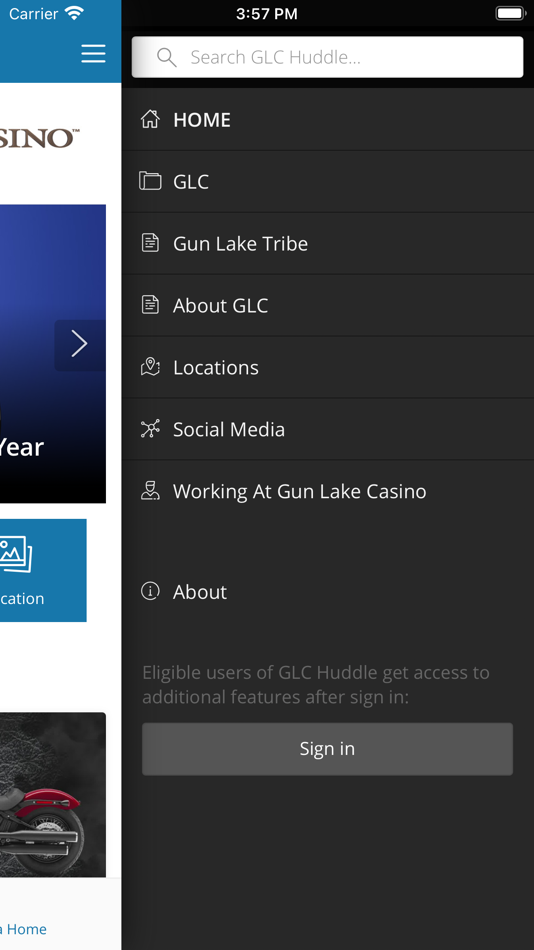
Task: Open Social Media menu entry
Action: [x=327, y=428]
